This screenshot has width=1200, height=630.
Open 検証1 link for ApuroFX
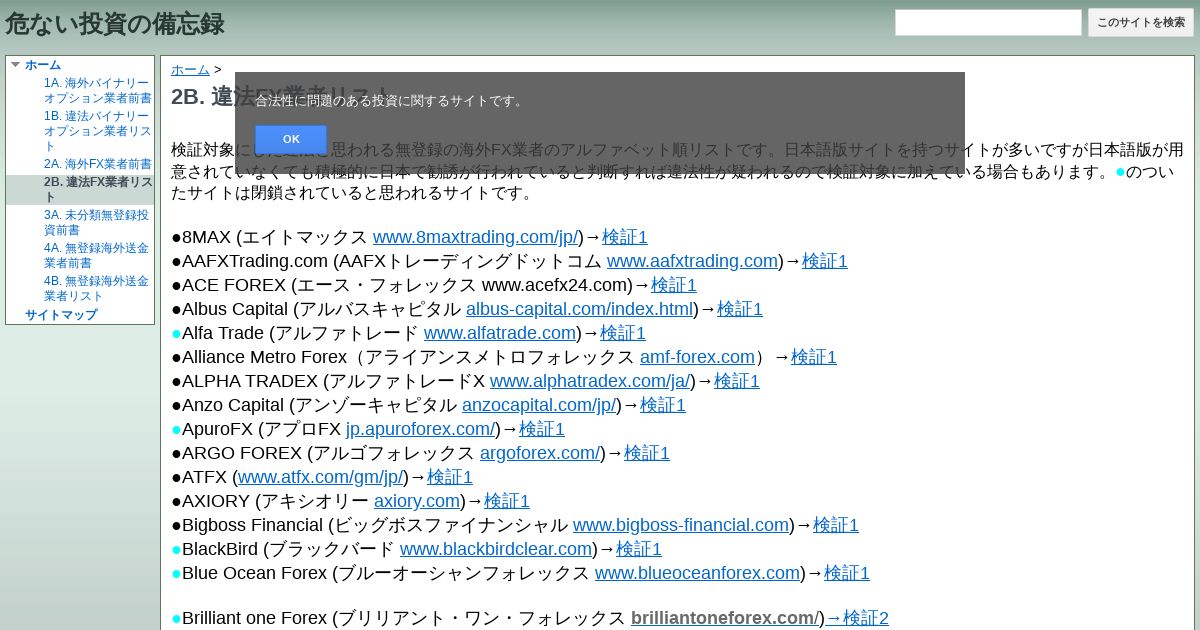click(542, 429)
